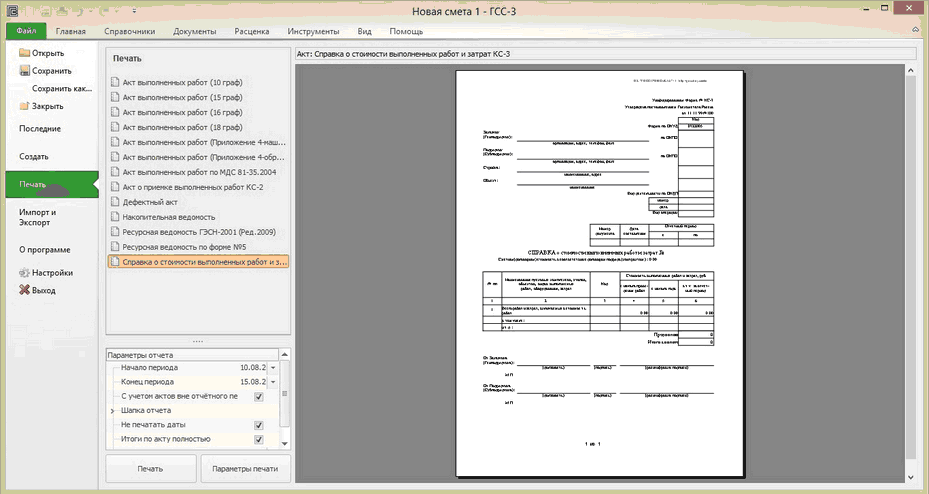Click the Накопительная ведомость report icon
This screenshot has width=929, height=494.
point(114,216)
